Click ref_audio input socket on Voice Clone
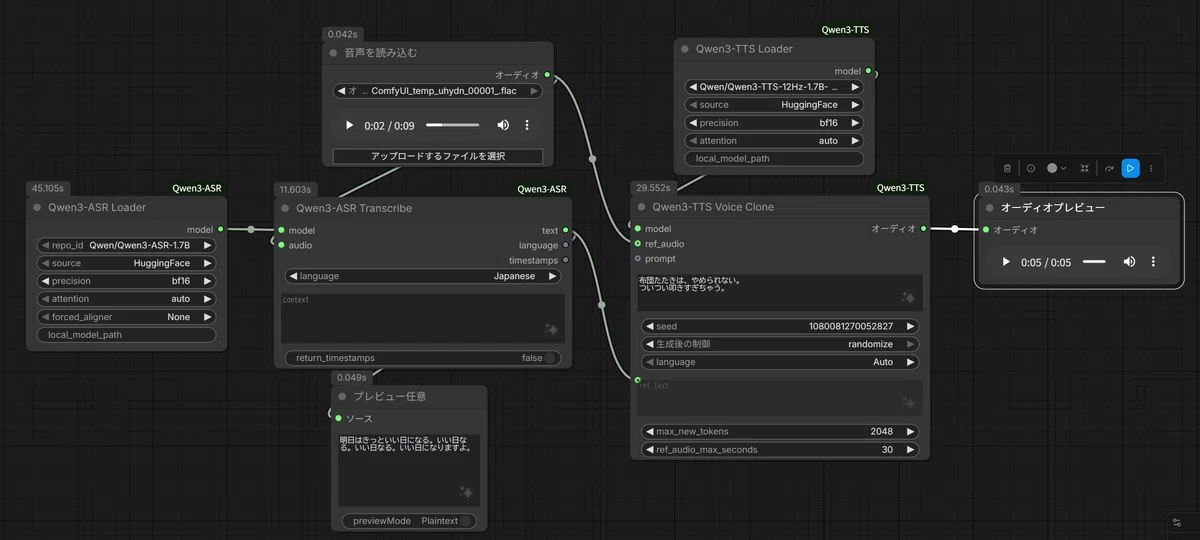This screenshot has height=540, width=1200. coord(638,244)
